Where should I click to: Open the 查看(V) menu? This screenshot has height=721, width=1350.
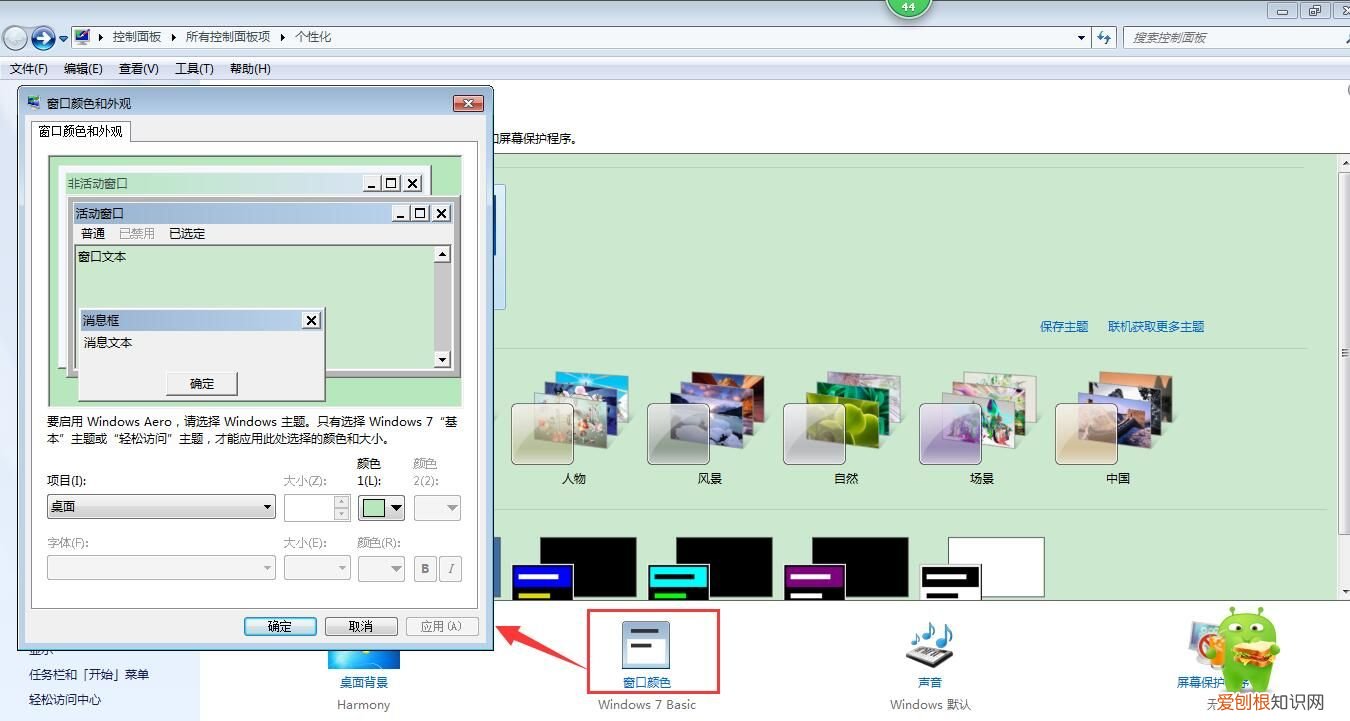pos(138,69)
